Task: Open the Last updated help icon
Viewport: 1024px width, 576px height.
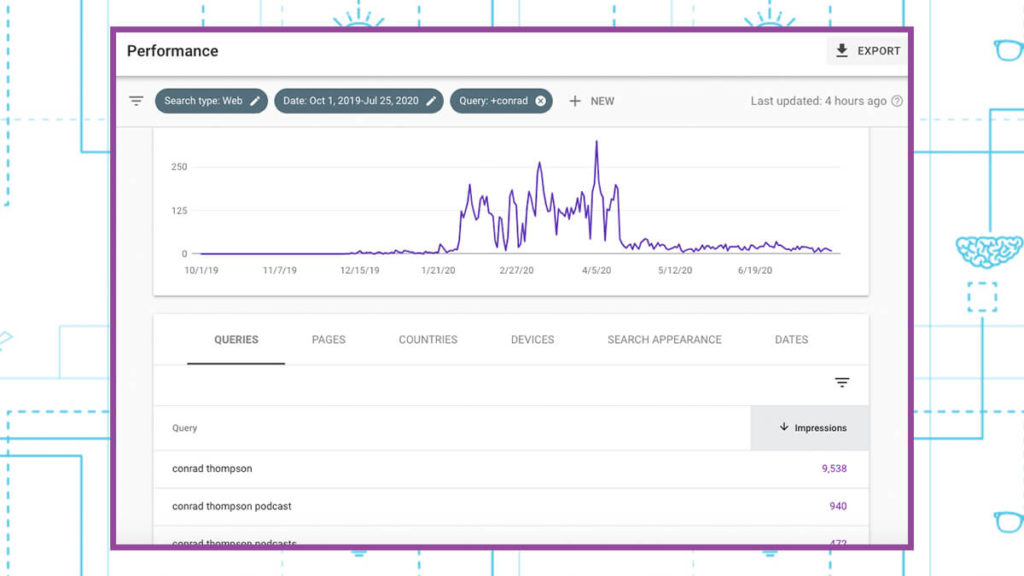Action: click(897, 101)
